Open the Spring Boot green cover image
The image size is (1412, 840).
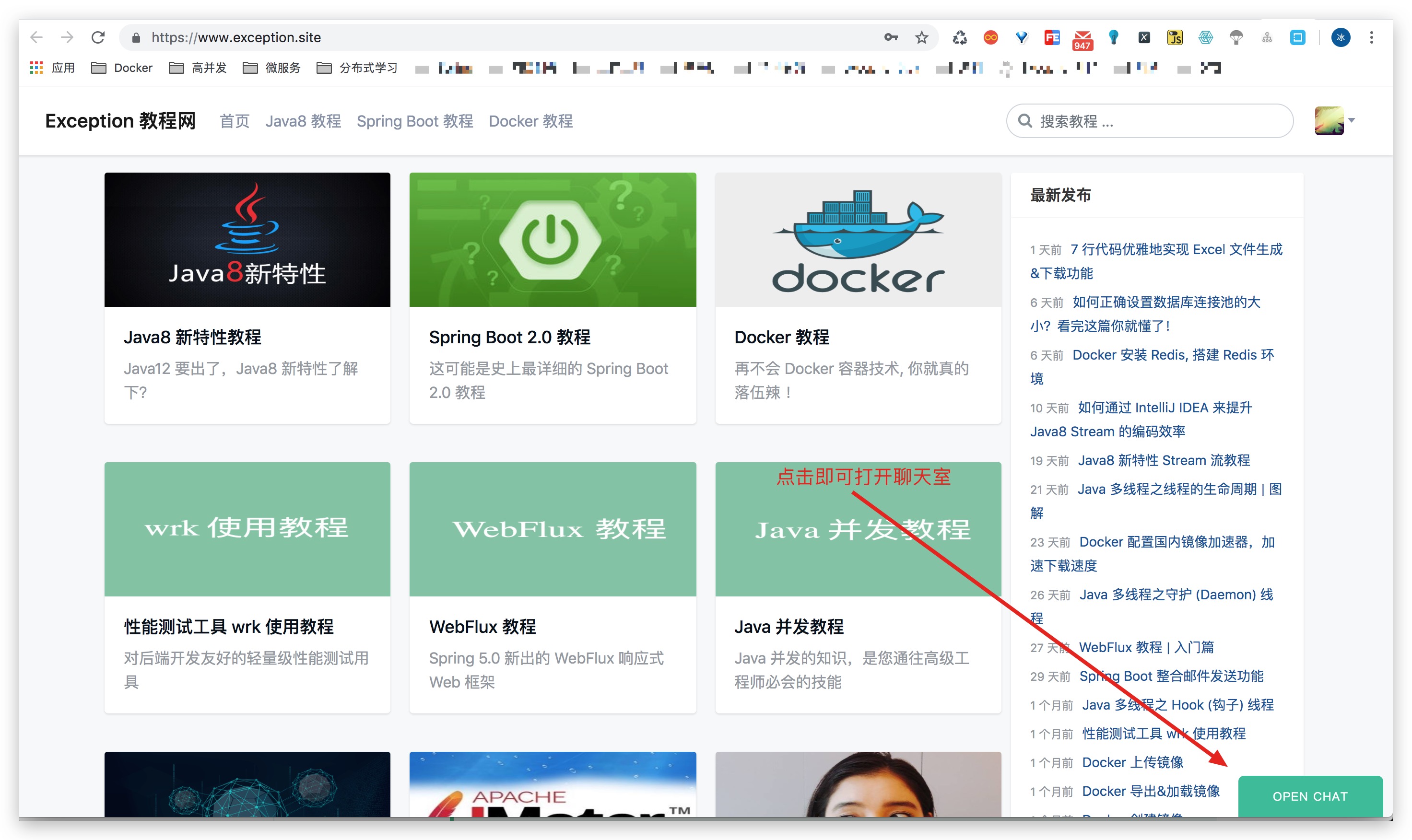tap(553, 239)
